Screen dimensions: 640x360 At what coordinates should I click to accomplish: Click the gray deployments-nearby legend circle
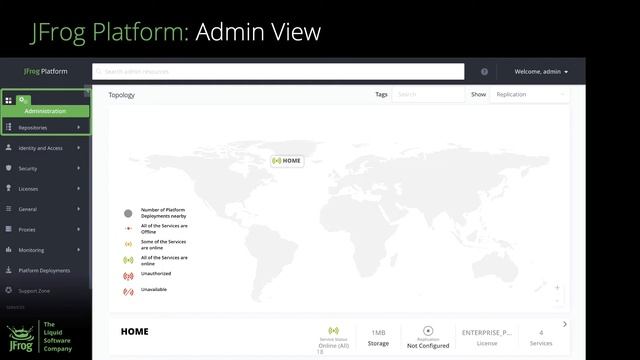pyautogui.click(x=128, y=213)
